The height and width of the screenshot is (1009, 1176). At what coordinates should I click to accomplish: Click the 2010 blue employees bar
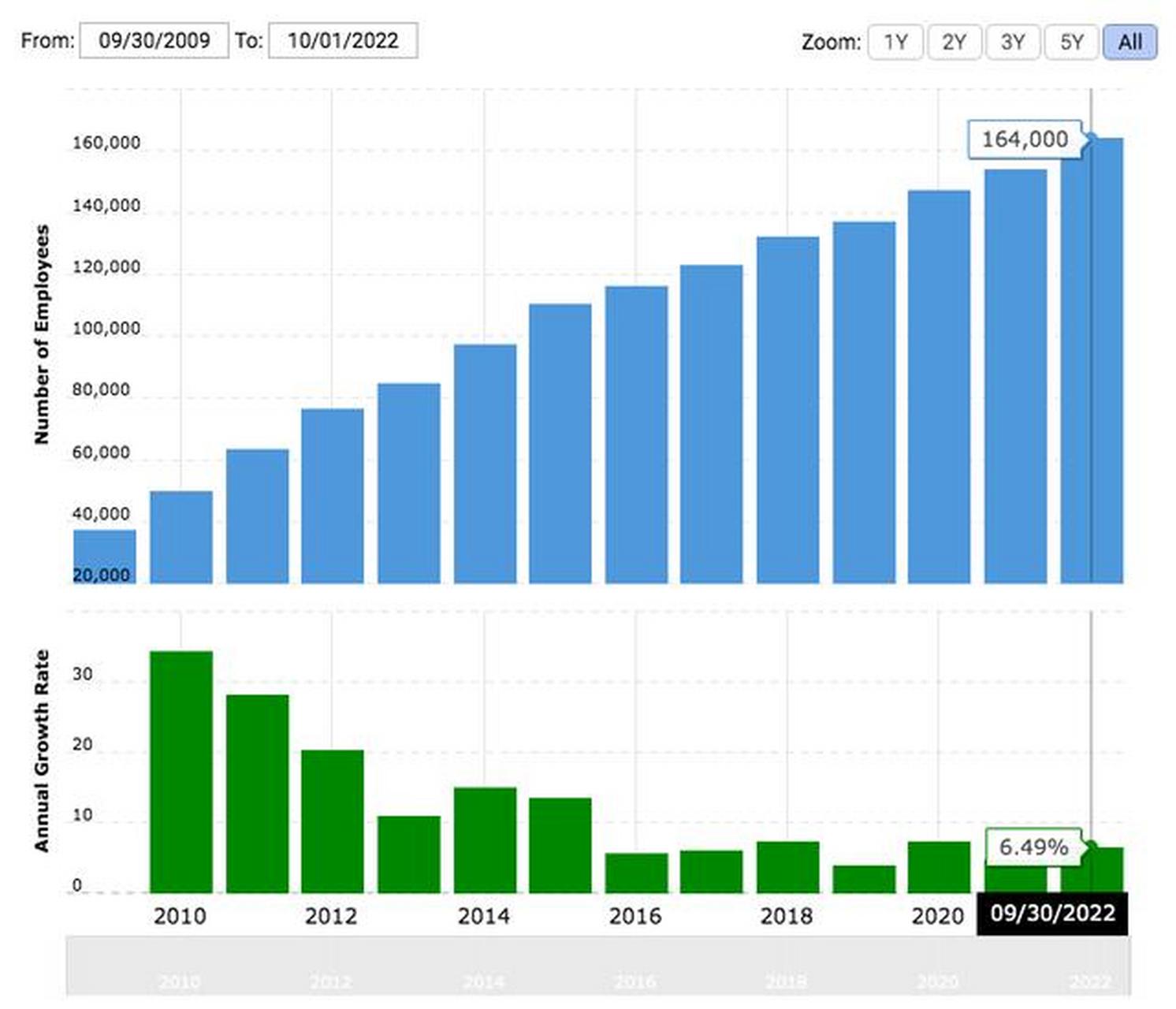click(x=181, y=538)
